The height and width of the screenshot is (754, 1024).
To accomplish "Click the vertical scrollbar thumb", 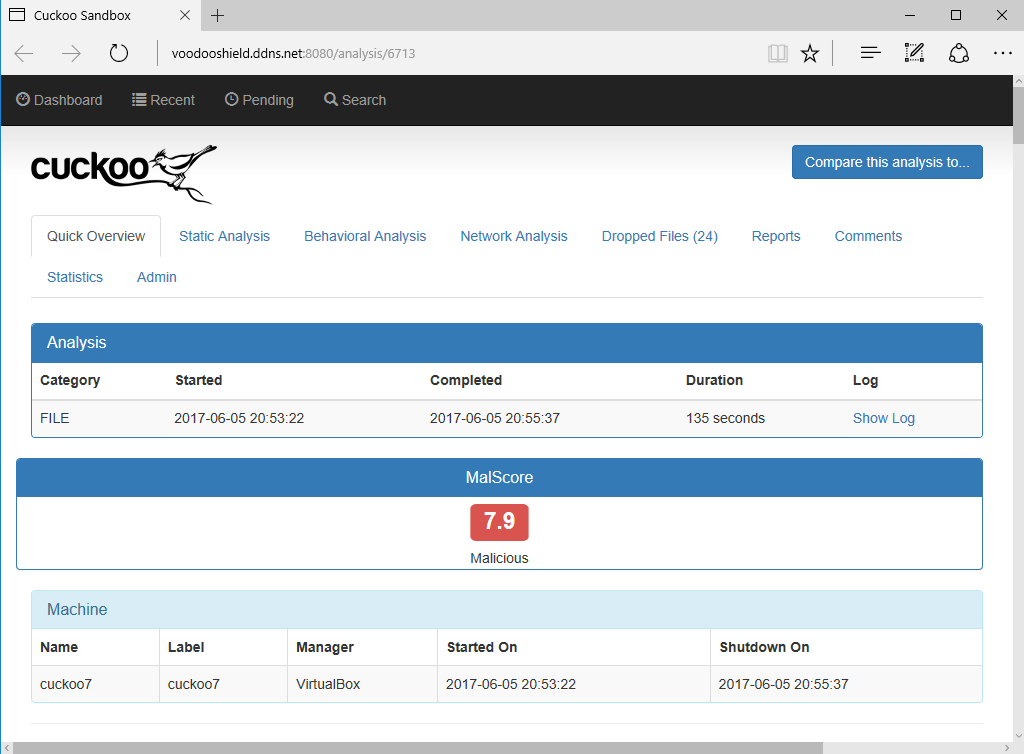I will [x=1018, y=114].
